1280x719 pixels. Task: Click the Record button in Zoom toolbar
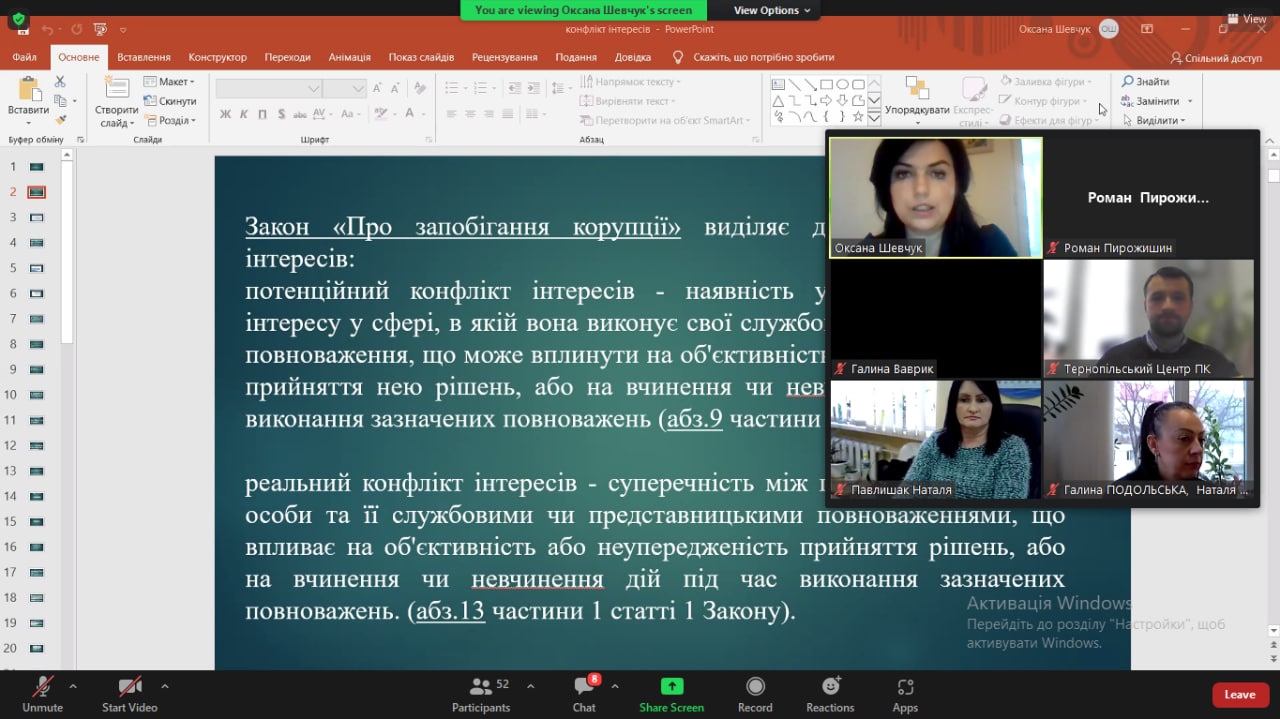[755, 694]
